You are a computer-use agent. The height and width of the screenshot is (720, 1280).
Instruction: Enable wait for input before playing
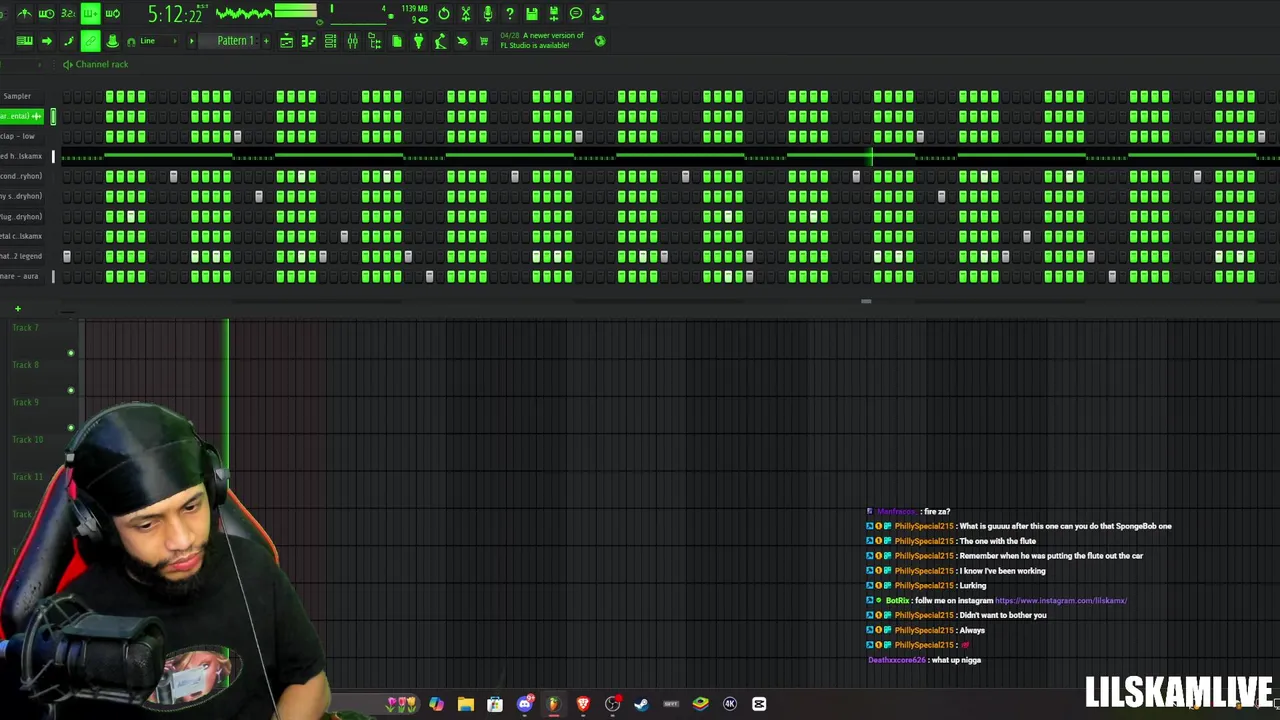coord(46,14)
